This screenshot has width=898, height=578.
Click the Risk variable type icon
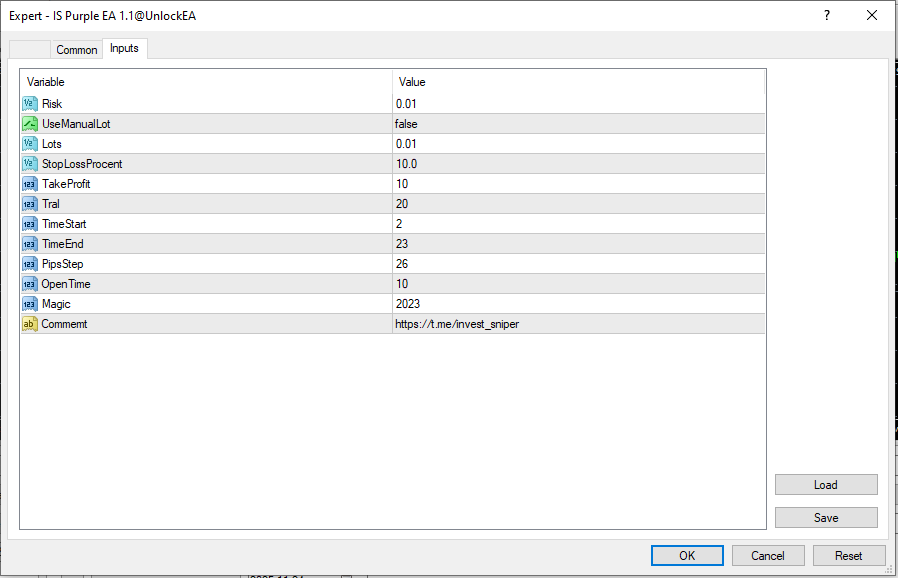(30, 104)
